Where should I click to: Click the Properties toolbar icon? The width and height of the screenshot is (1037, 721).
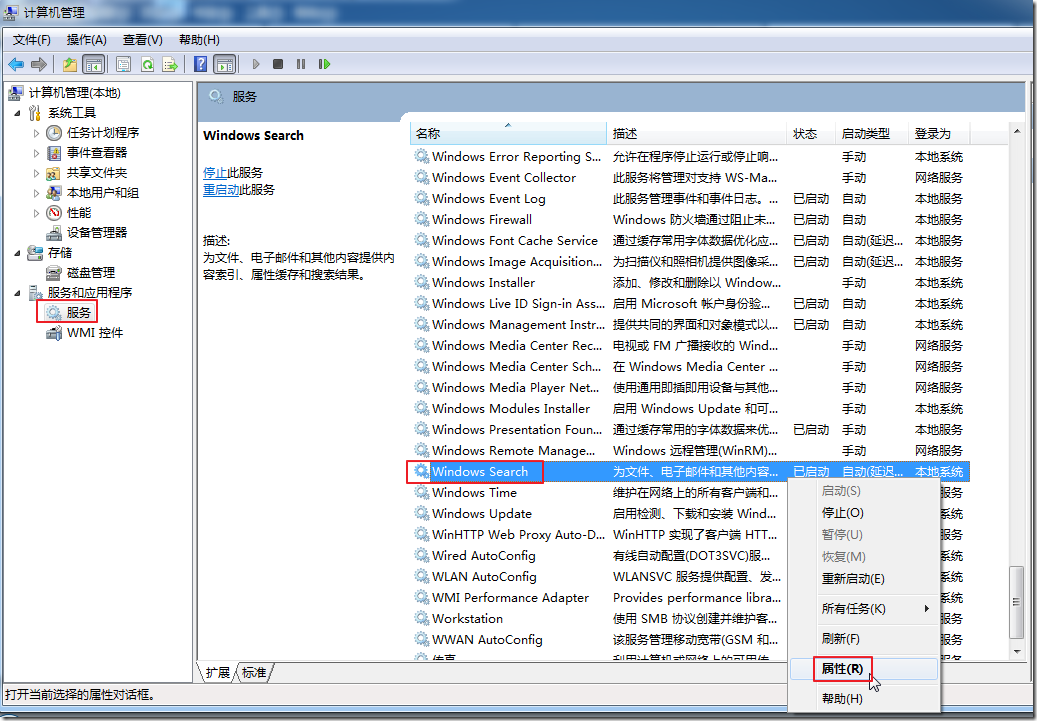click(x=123, y=64)
